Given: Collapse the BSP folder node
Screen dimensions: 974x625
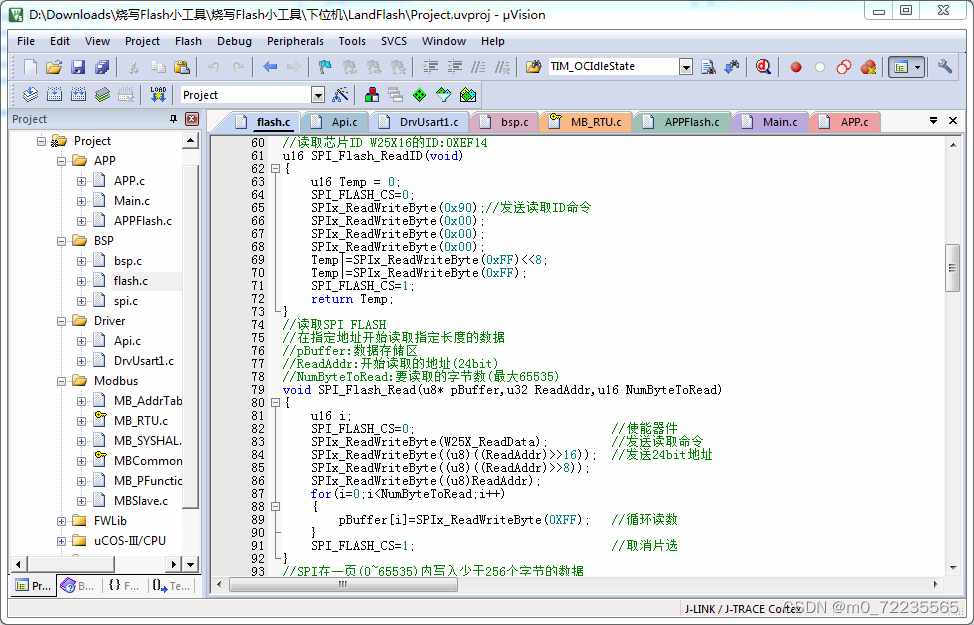Looking at the screenshot, I should tap(61, 241).
